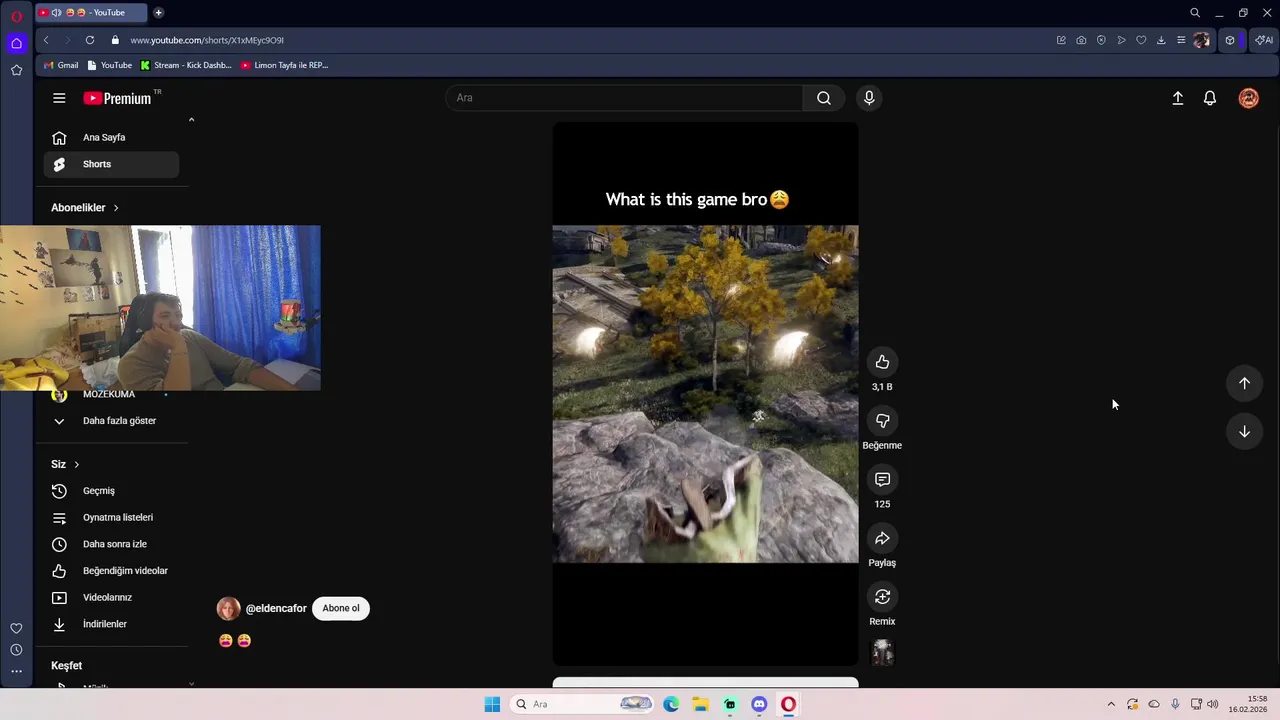Image resolution: width=1280 pixels, height=720 pixels.
Task: Reload the page
Action: (x=90, y=40)
